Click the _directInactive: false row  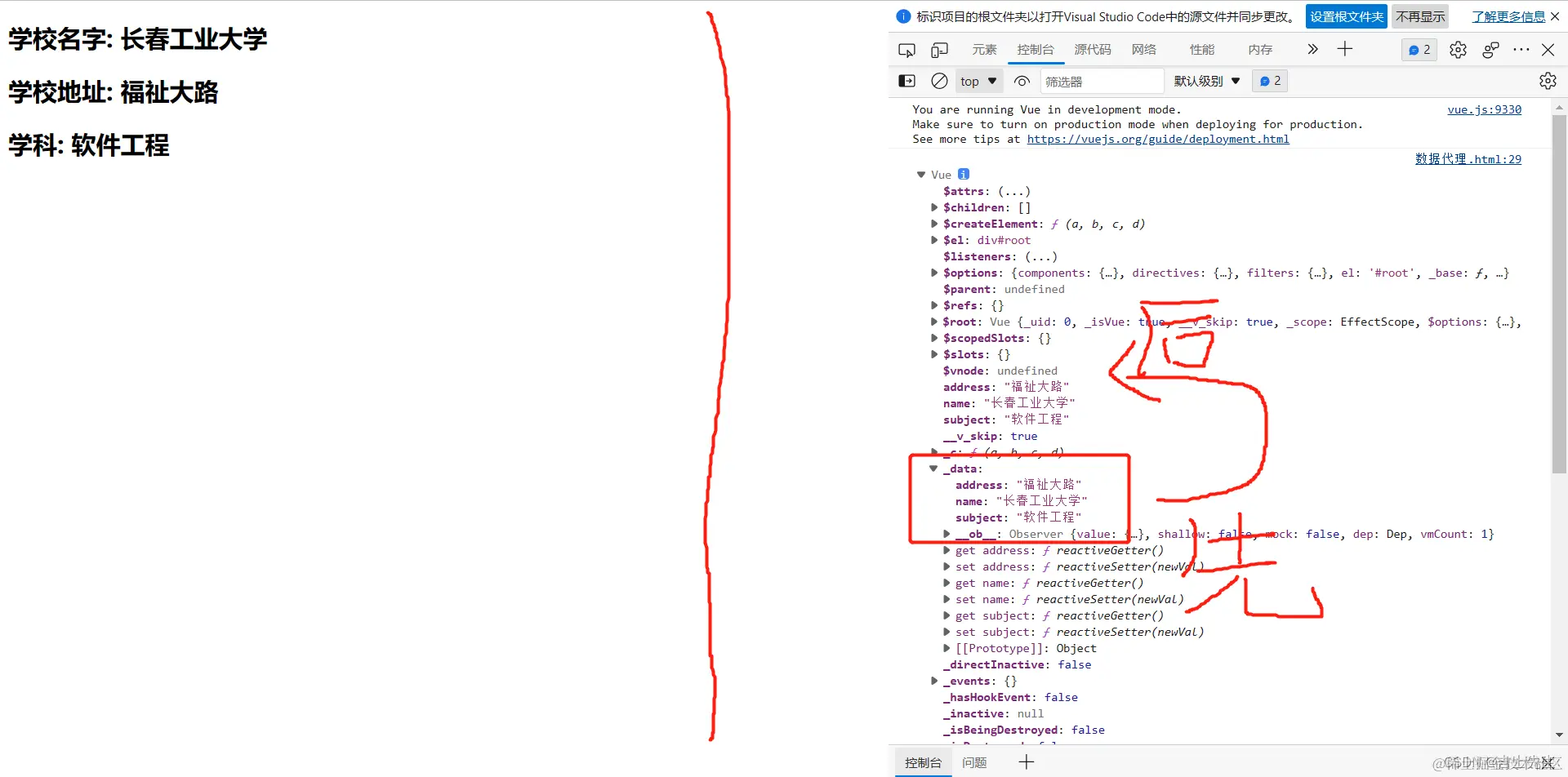pyautogui.click(x=1018, y=664)
